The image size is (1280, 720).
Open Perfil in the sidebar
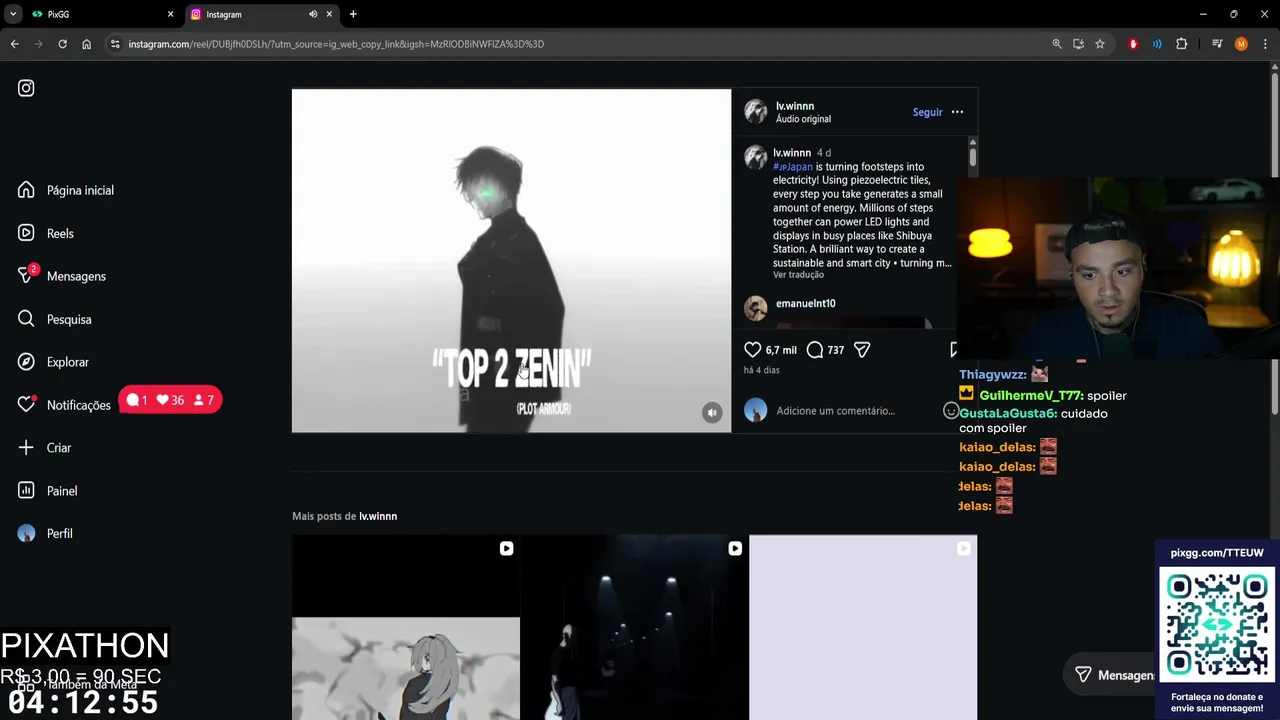coord(46,533)
